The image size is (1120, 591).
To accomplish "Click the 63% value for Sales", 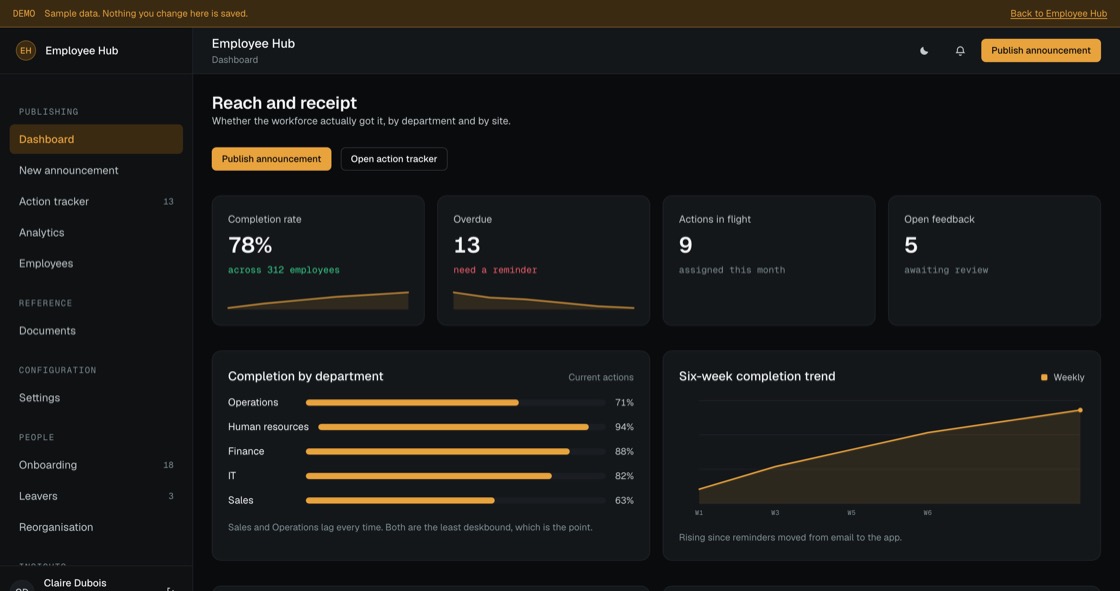I will [x=624, y=500].
